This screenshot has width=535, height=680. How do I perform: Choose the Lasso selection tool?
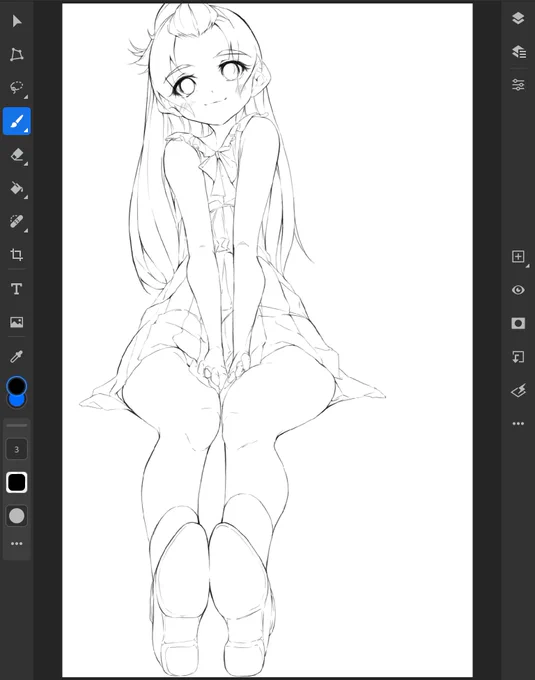(16, 87)
